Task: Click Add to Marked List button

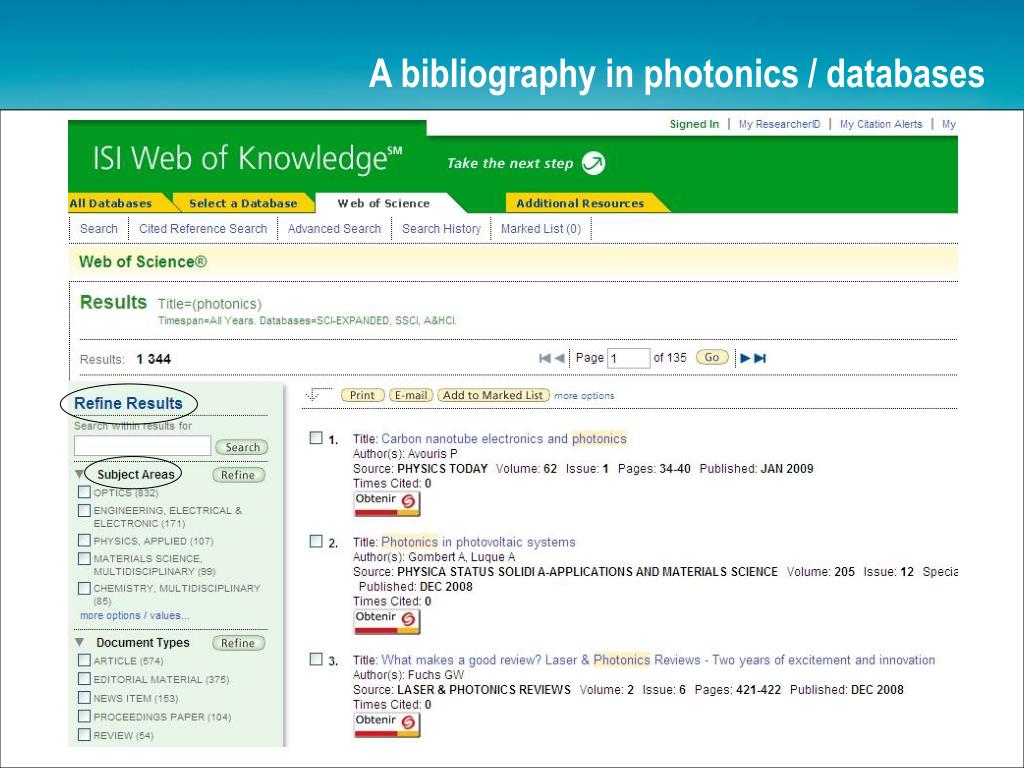Action: pyautogui.click(x=493, y=395)
